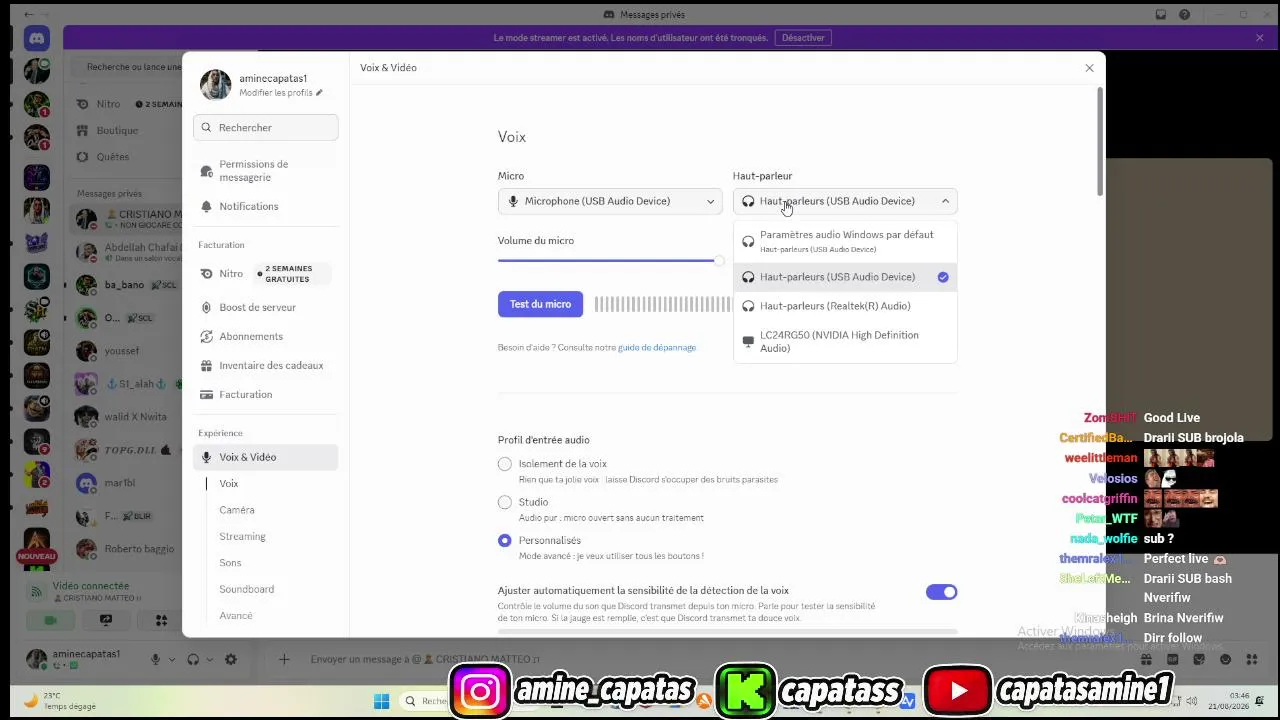Open ba_bano direct message
Screen dimensions: 1280x720
tap(126, 285)
